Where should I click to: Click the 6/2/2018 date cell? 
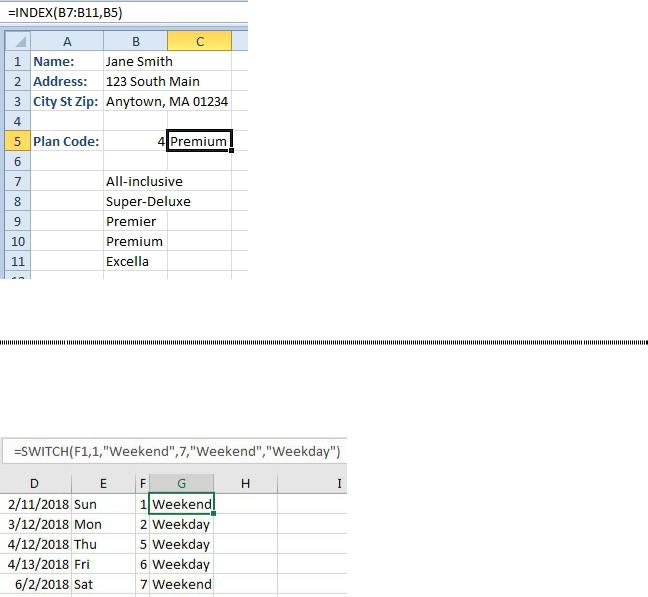pos(36,584)
